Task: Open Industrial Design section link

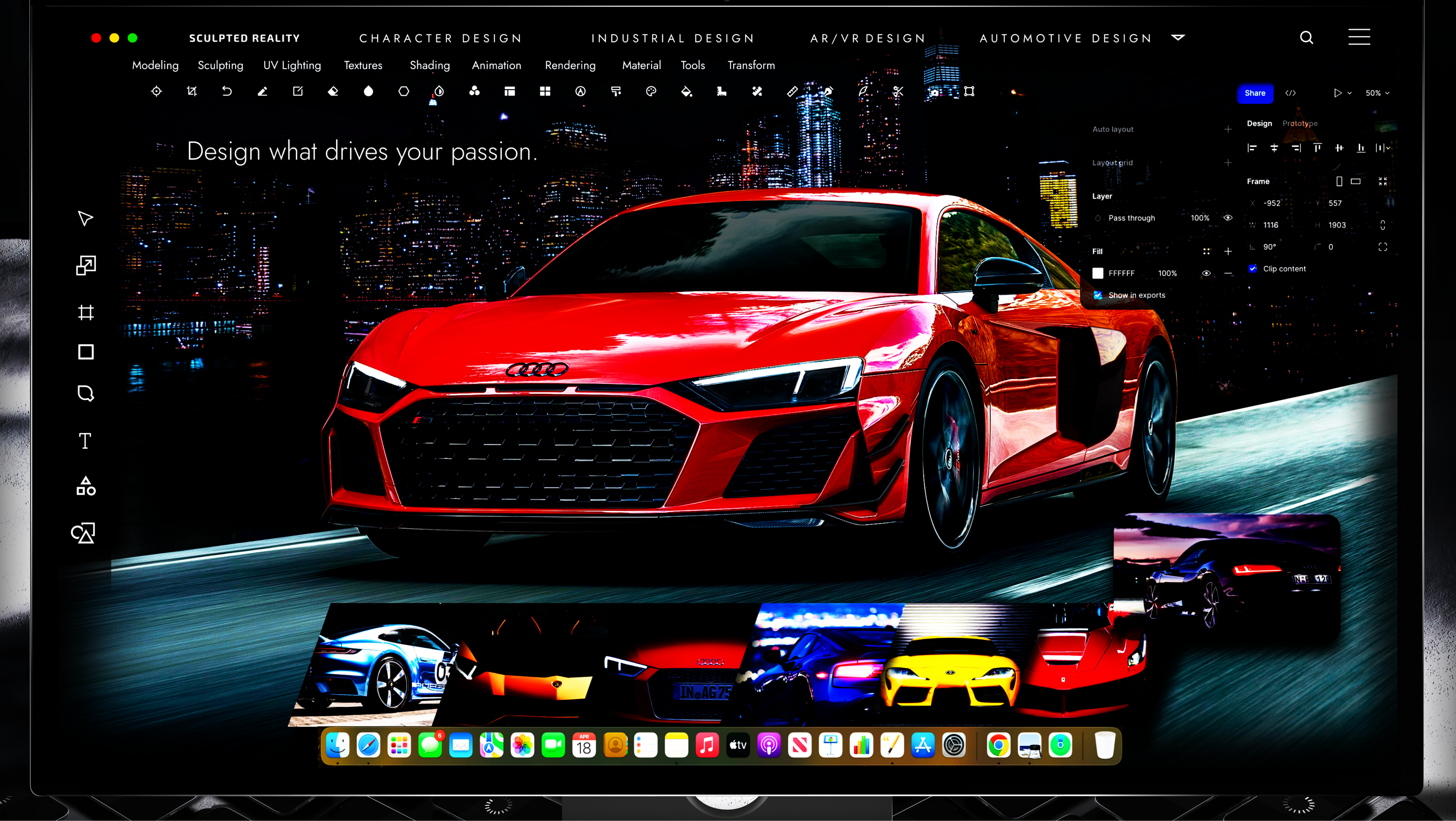Action: click(x=673, y=39)
